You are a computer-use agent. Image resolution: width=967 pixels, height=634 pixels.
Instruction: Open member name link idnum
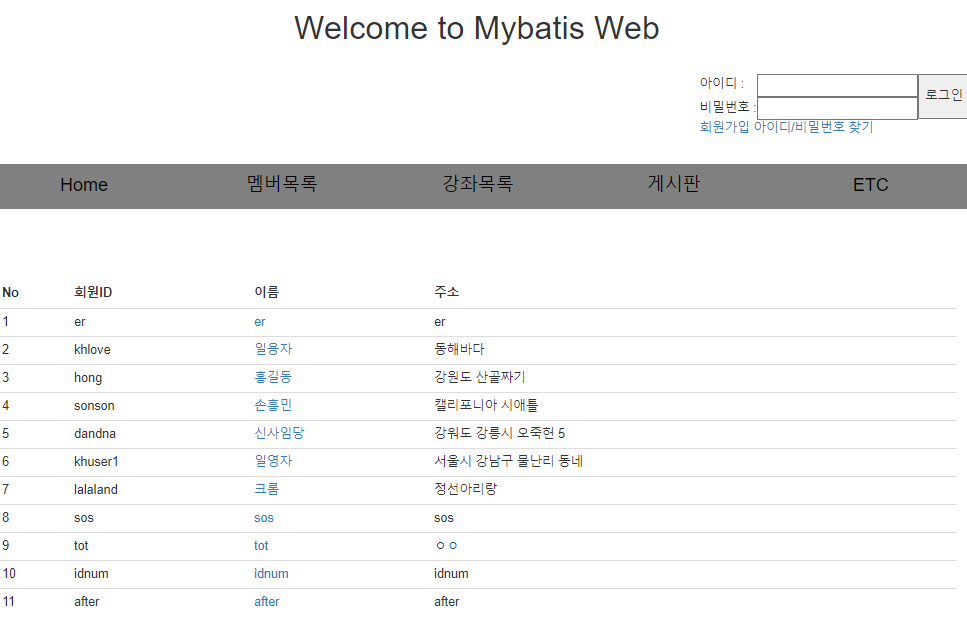(271, 574)
